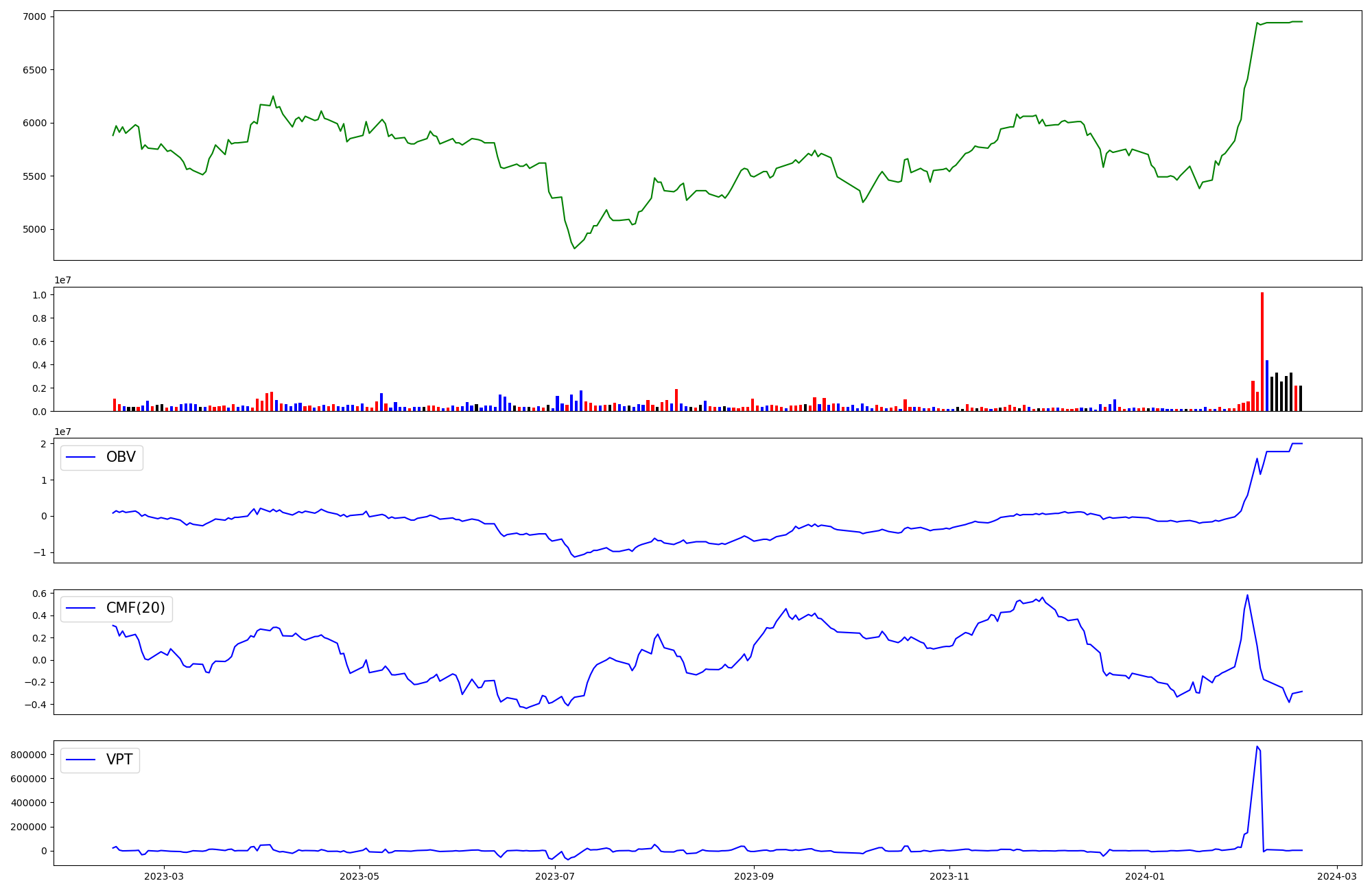
Task: Click the 2023-09 x-axis date label
Action: tap(754, 876)
